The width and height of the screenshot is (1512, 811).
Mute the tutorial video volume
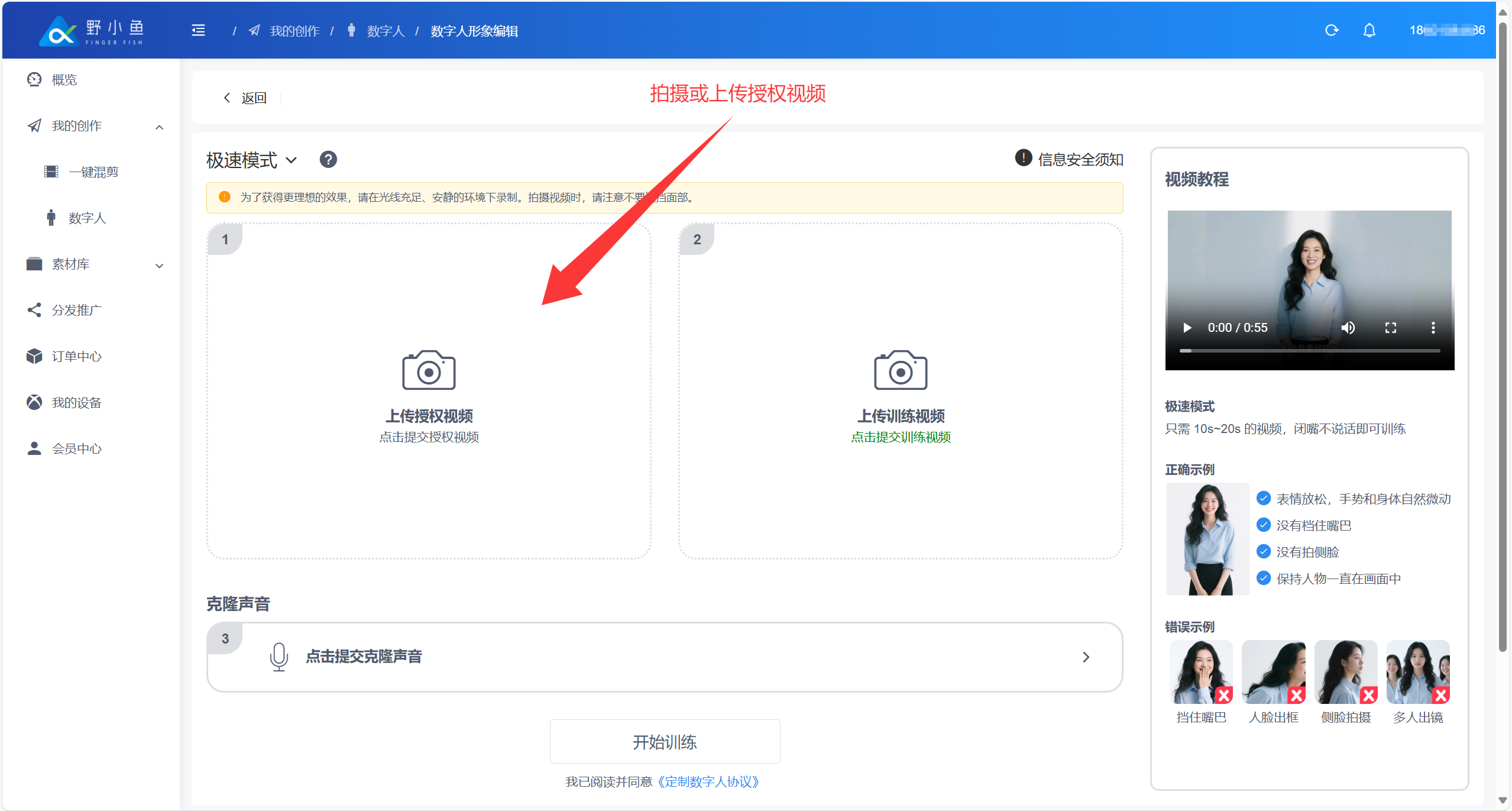(1348, 328)
